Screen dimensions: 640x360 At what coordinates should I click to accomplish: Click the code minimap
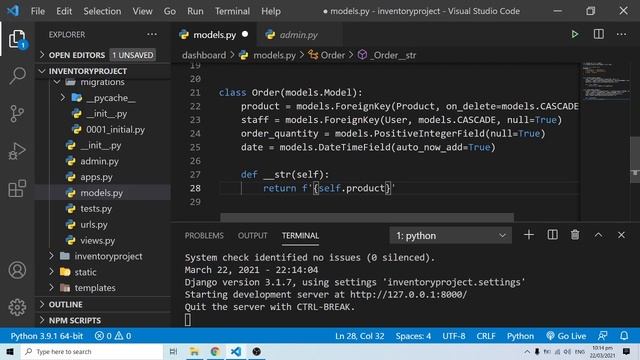click(x=605, y=82)
